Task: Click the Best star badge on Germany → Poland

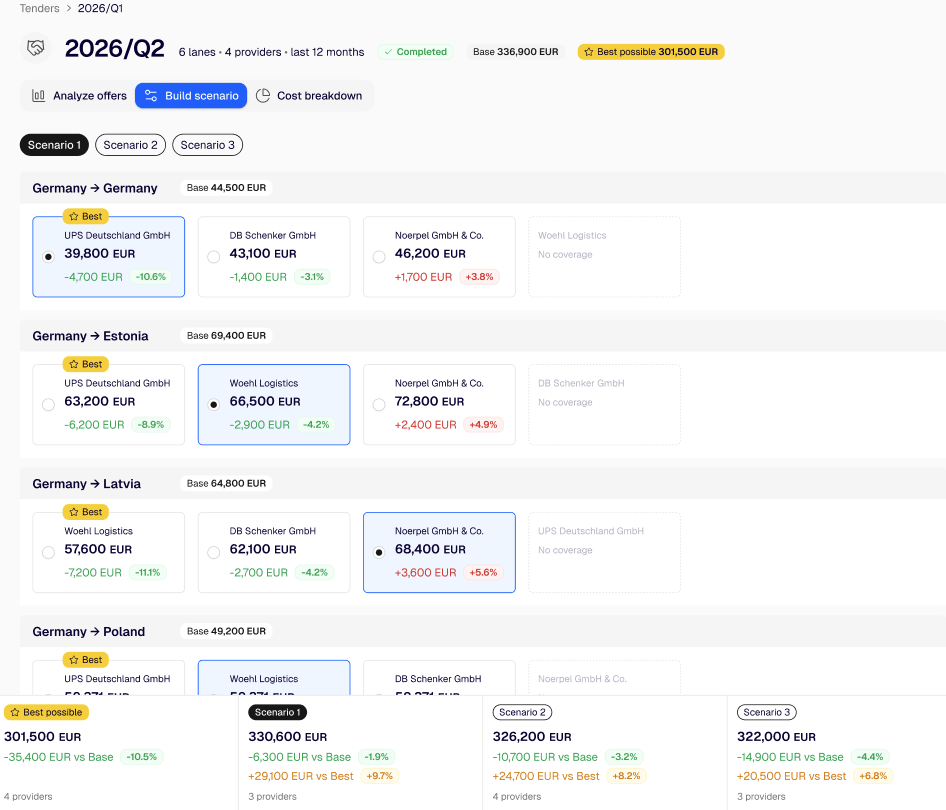Action: pyautogui.click(x=86, y=660)
